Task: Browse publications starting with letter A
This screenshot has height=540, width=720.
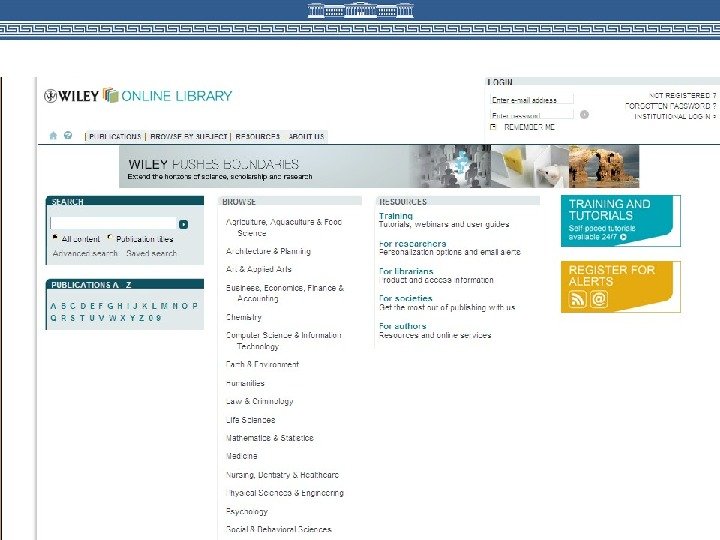Action: click(53, 306)
